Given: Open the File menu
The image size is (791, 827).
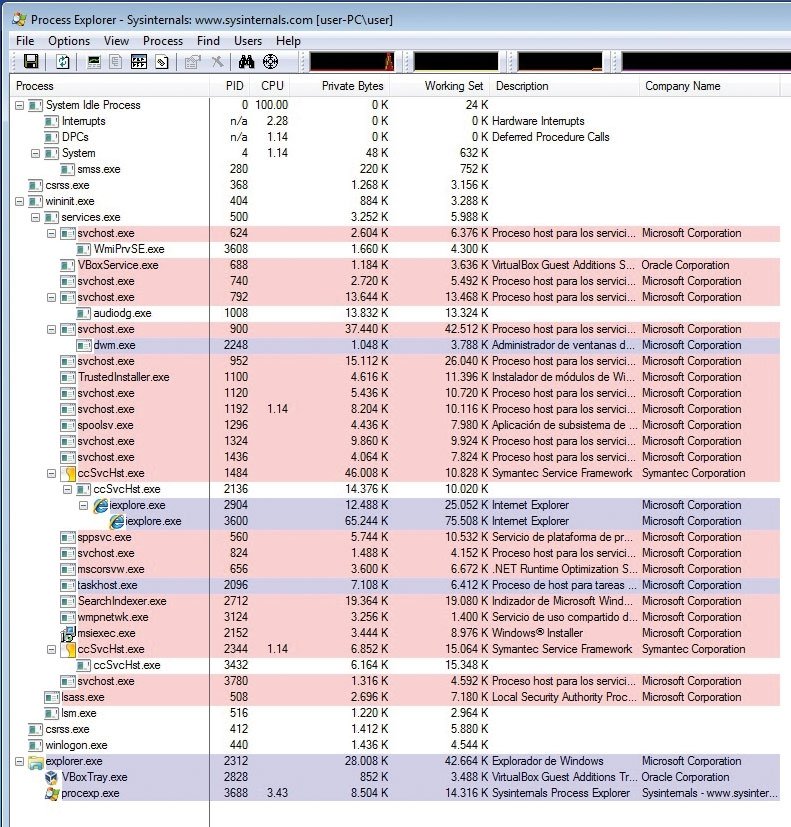Looking at the screenshot, I should click(x=25, y=41).
